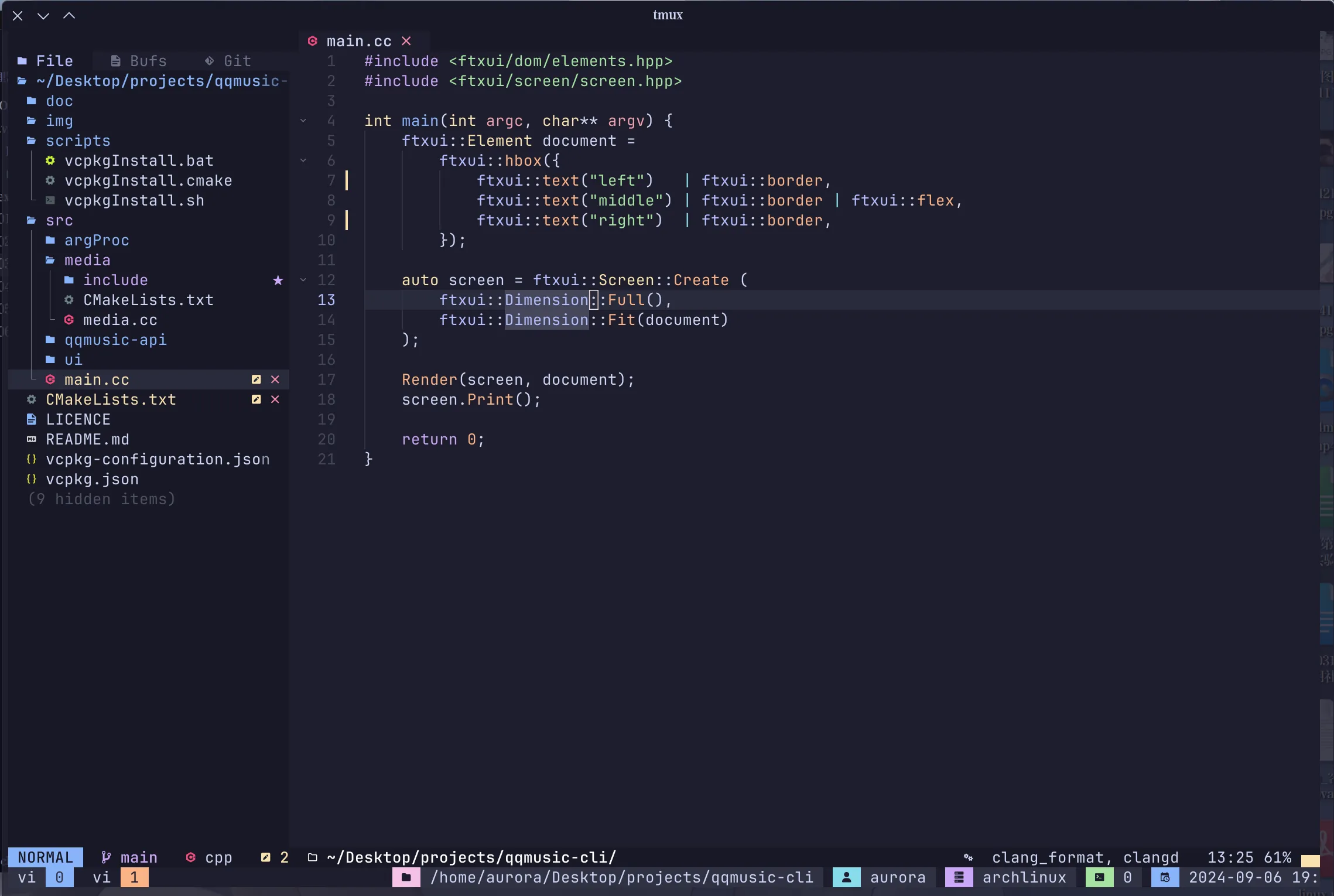The image size is (1334, 896).
Task: Click the calendar icon in the tmux bar
Action: click(1165, 877)
